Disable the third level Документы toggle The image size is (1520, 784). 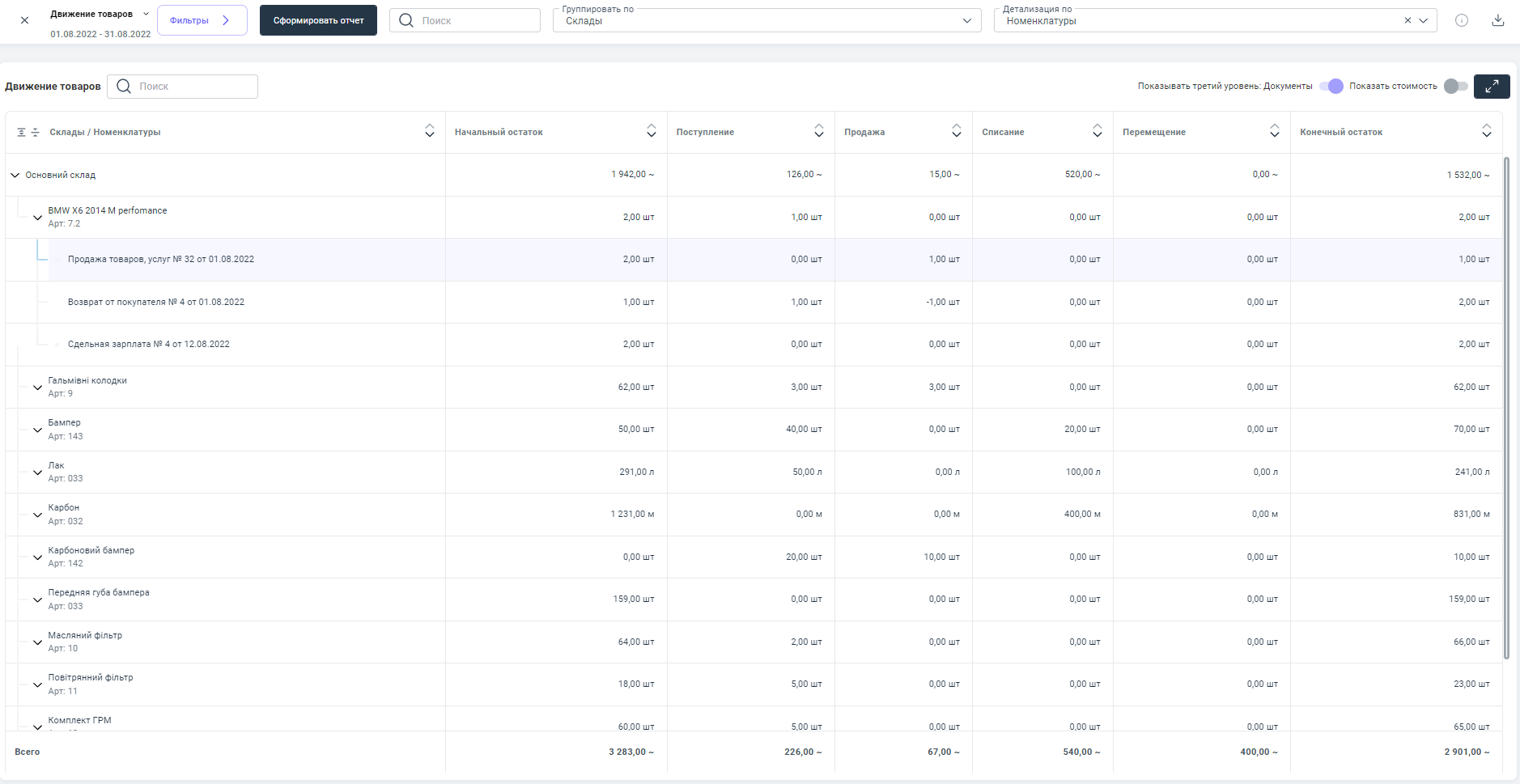click(1331, 87)
